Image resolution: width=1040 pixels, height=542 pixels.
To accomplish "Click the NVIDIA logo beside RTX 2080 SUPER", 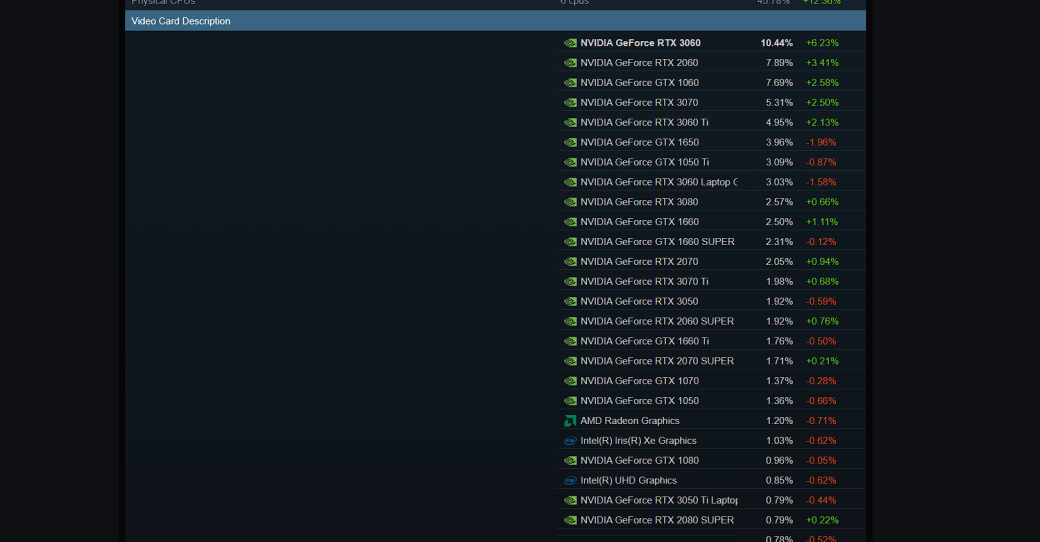I will pyautogui.click(x=570, y=520).
